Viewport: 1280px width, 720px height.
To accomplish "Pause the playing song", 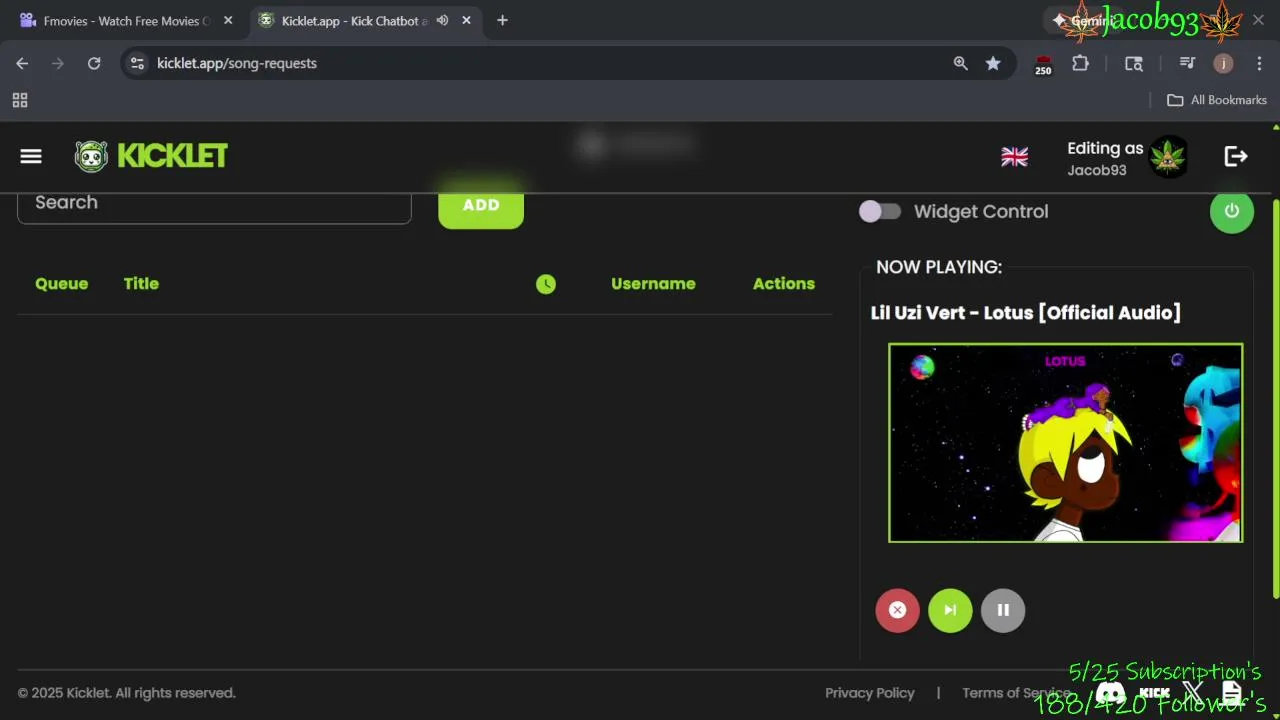I will [x=1003, y=610].
